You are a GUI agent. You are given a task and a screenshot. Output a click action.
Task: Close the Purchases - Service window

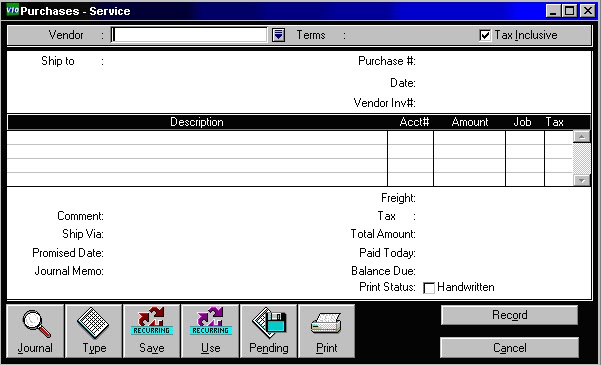point(588,11)
